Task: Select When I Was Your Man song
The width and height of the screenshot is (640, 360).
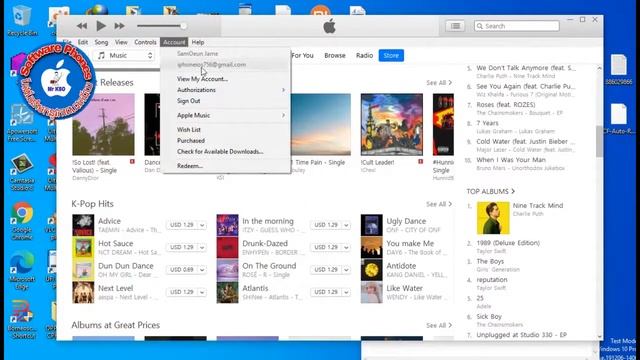Action: pos(511,160)
